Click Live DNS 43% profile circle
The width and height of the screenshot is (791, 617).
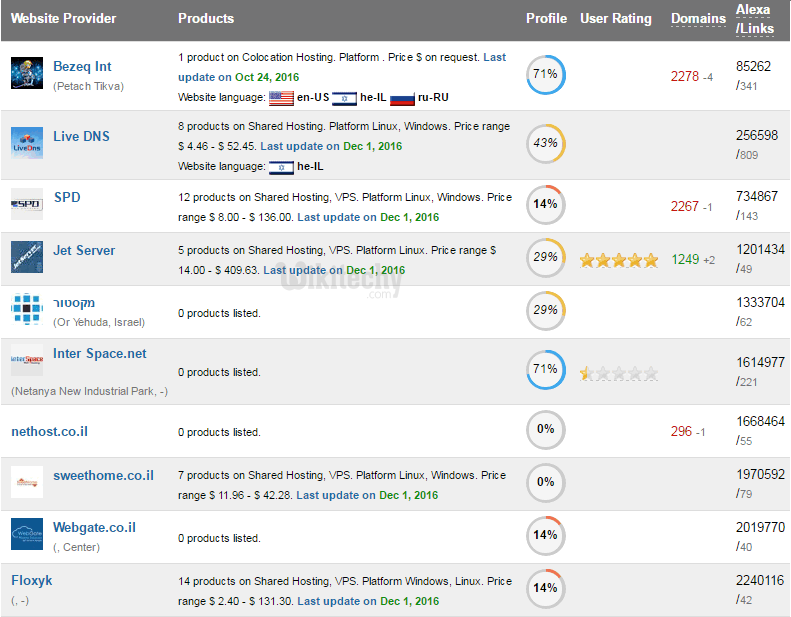click(546, 144)
